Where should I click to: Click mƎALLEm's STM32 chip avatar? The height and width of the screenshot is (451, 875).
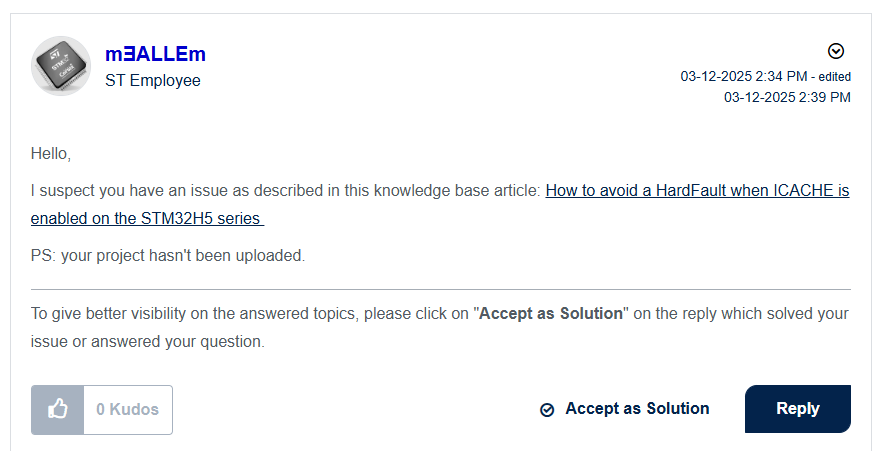pos(61,66)
